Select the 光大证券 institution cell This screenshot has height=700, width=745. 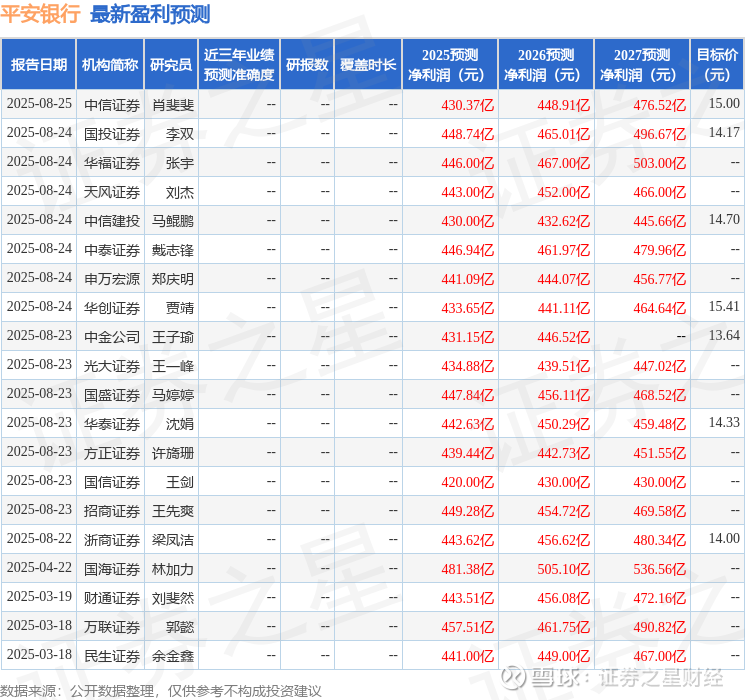tap(112, 366)
